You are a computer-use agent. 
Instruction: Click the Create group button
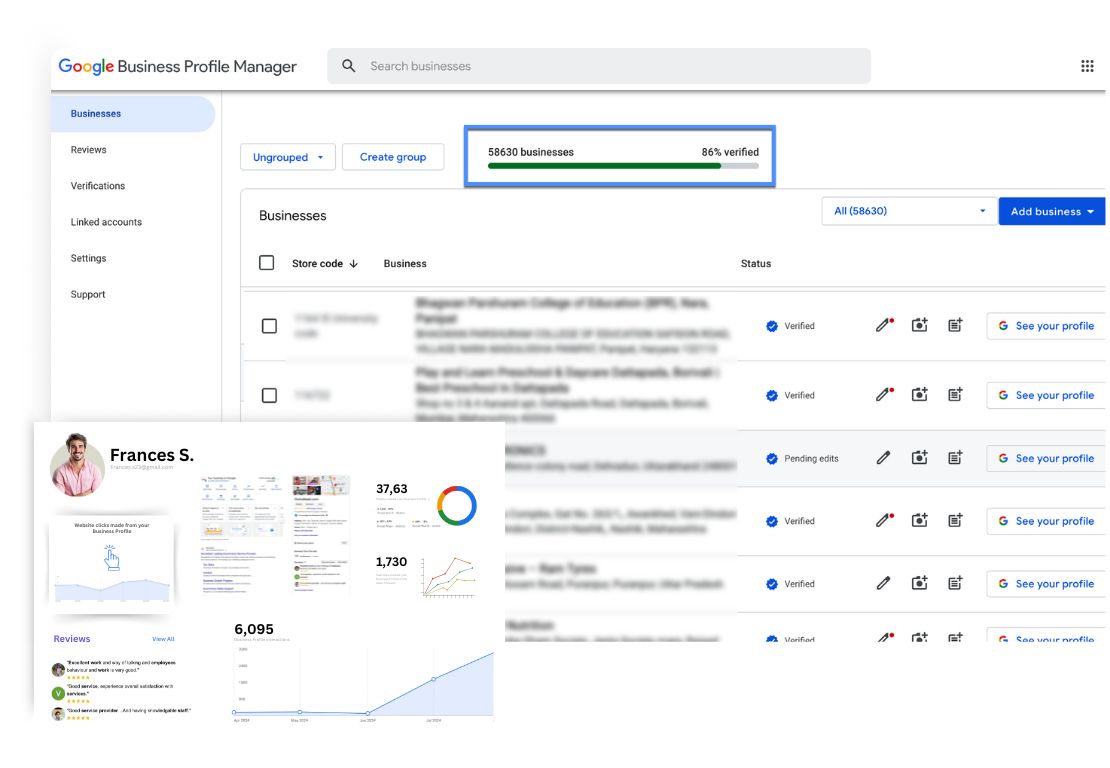pos(393,157)
